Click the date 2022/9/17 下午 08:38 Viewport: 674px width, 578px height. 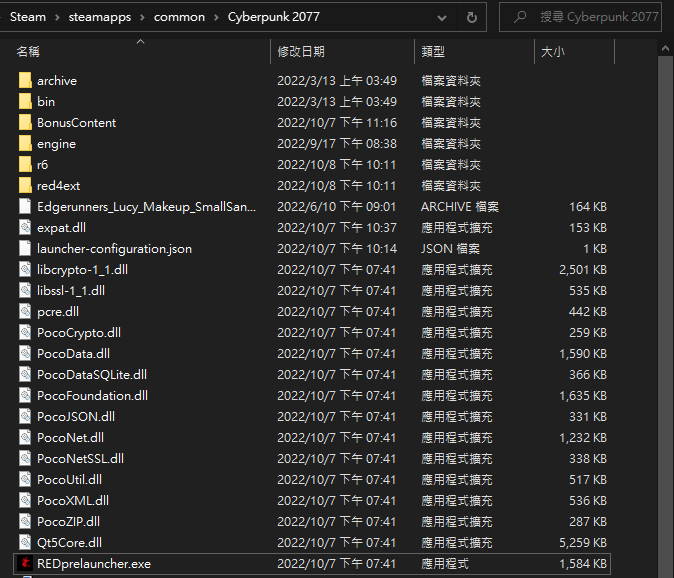(x=337, y=144)
